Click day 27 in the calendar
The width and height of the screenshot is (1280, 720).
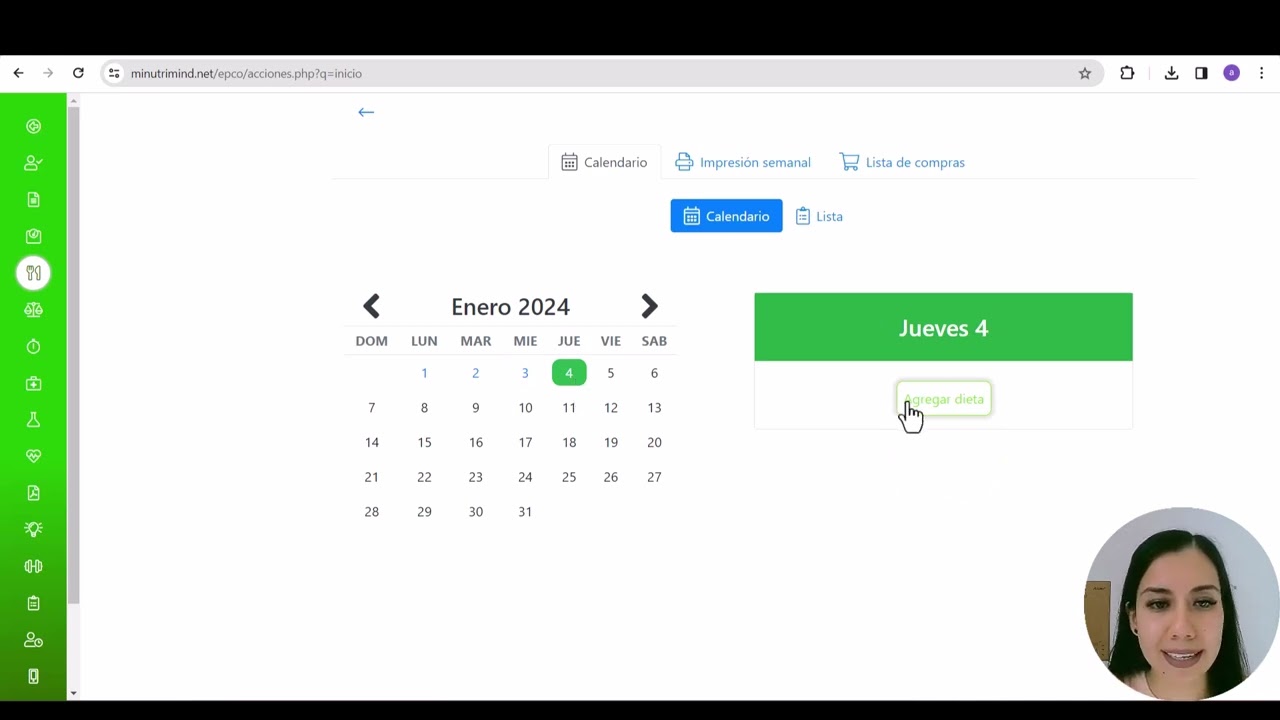tap(654, 477)
